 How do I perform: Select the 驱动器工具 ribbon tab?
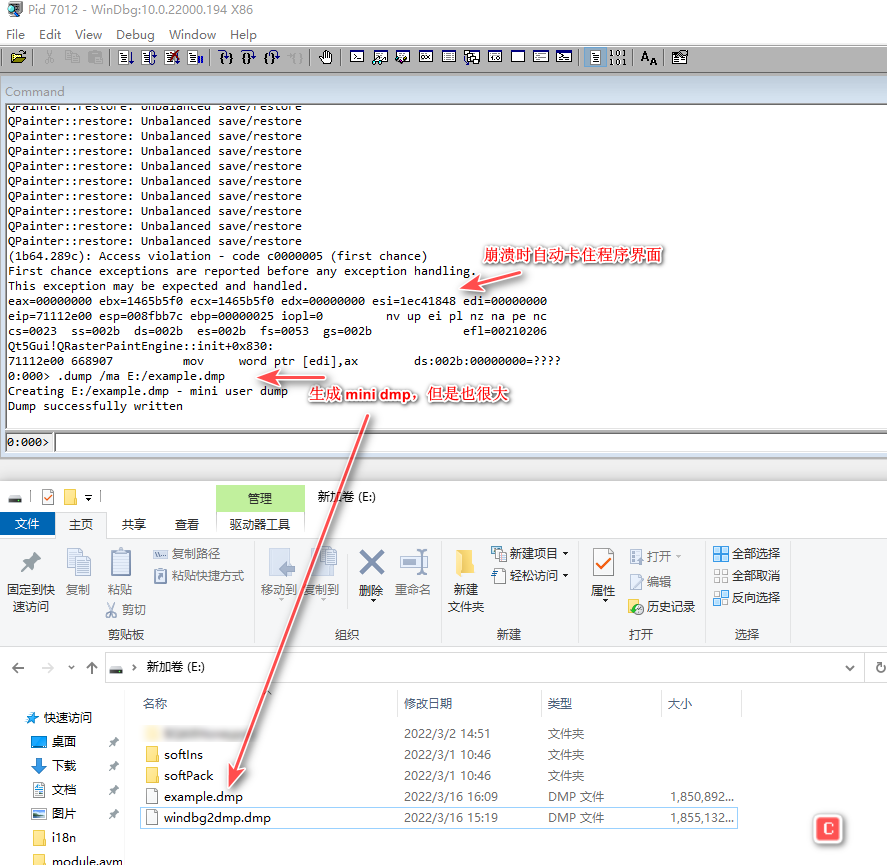pos(260,524)
